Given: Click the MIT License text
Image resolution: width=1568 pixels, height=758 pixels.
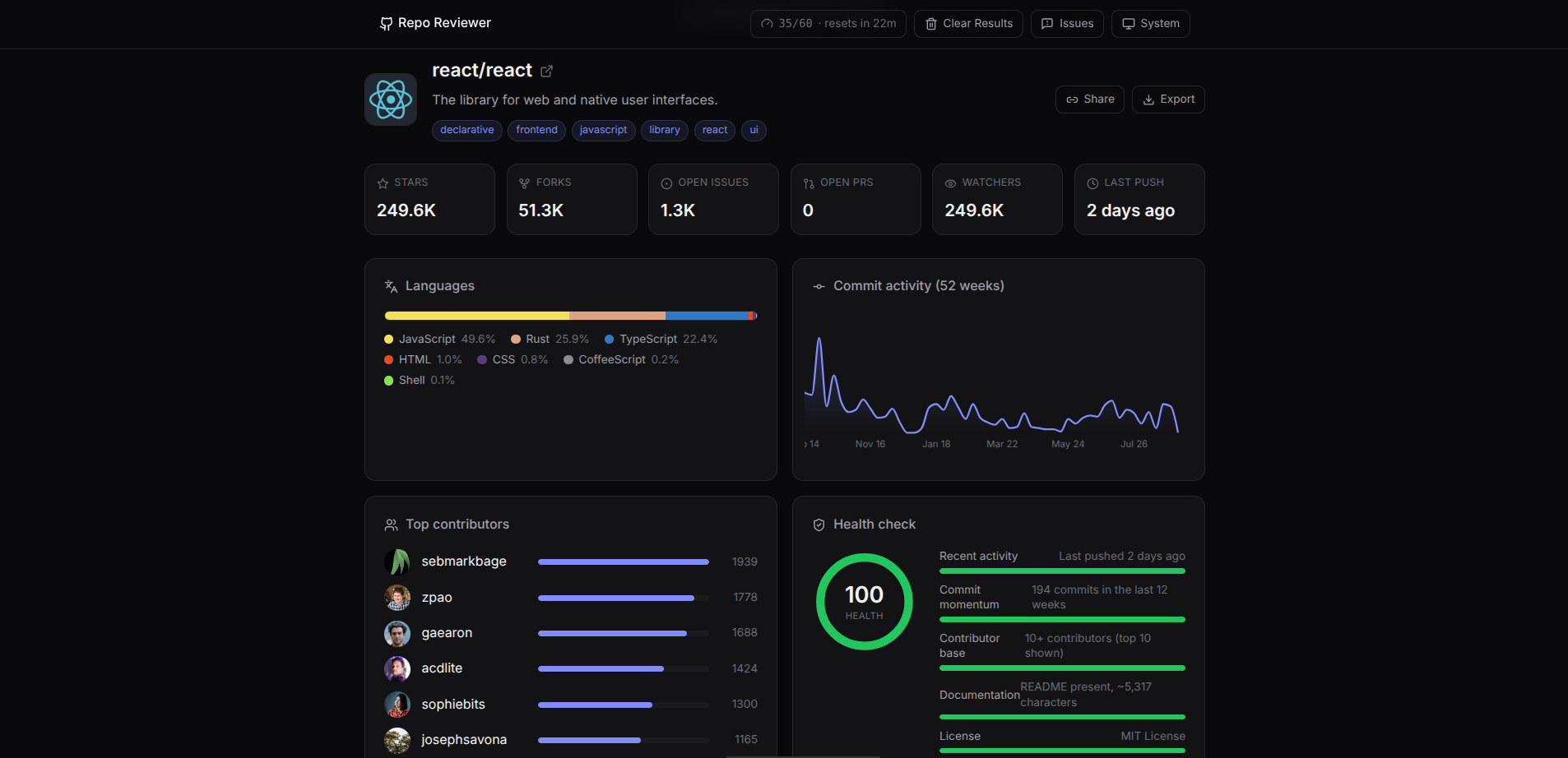Looking at the screenshot, I should pos(1153,737).
